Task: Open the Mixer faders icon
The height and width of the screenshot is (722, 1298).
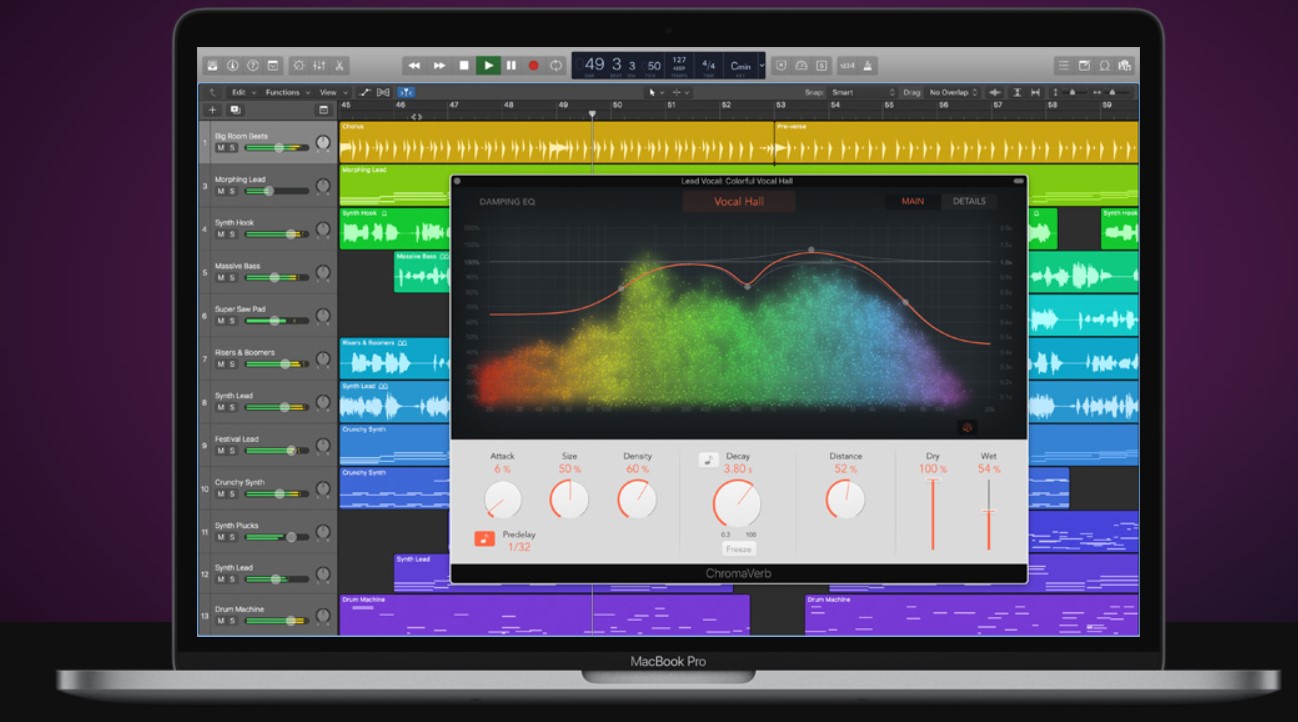Action: (319, 65)
